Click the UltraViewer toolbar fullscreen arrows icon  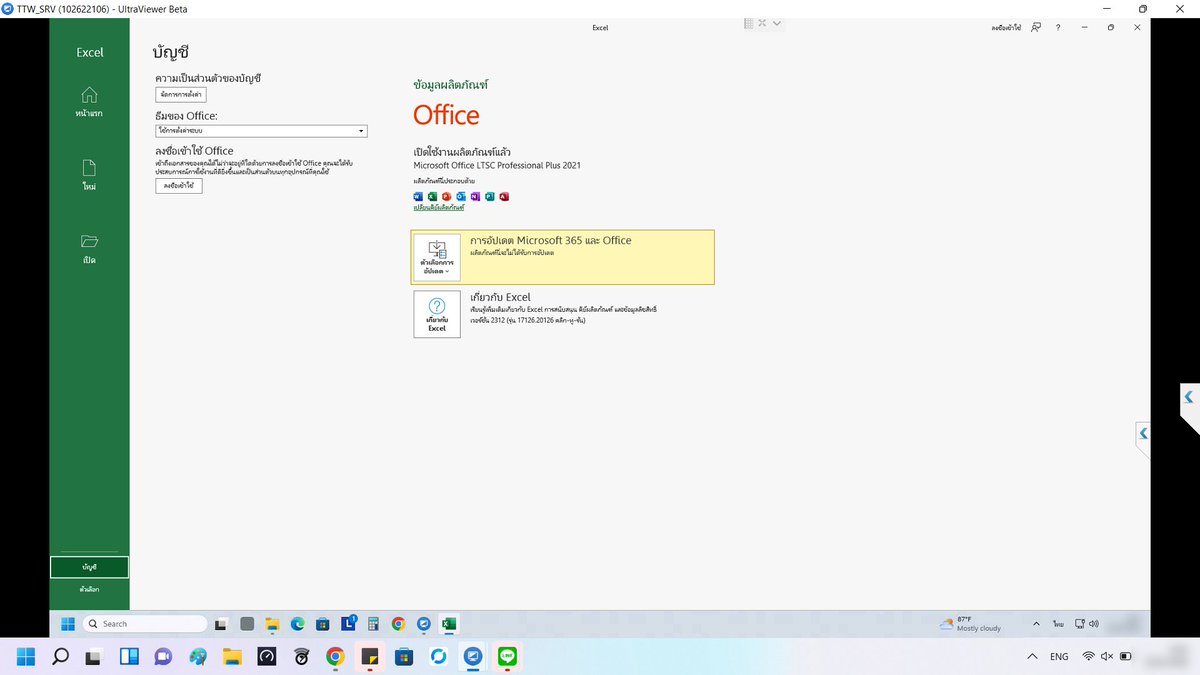click(x=762, y=23)
